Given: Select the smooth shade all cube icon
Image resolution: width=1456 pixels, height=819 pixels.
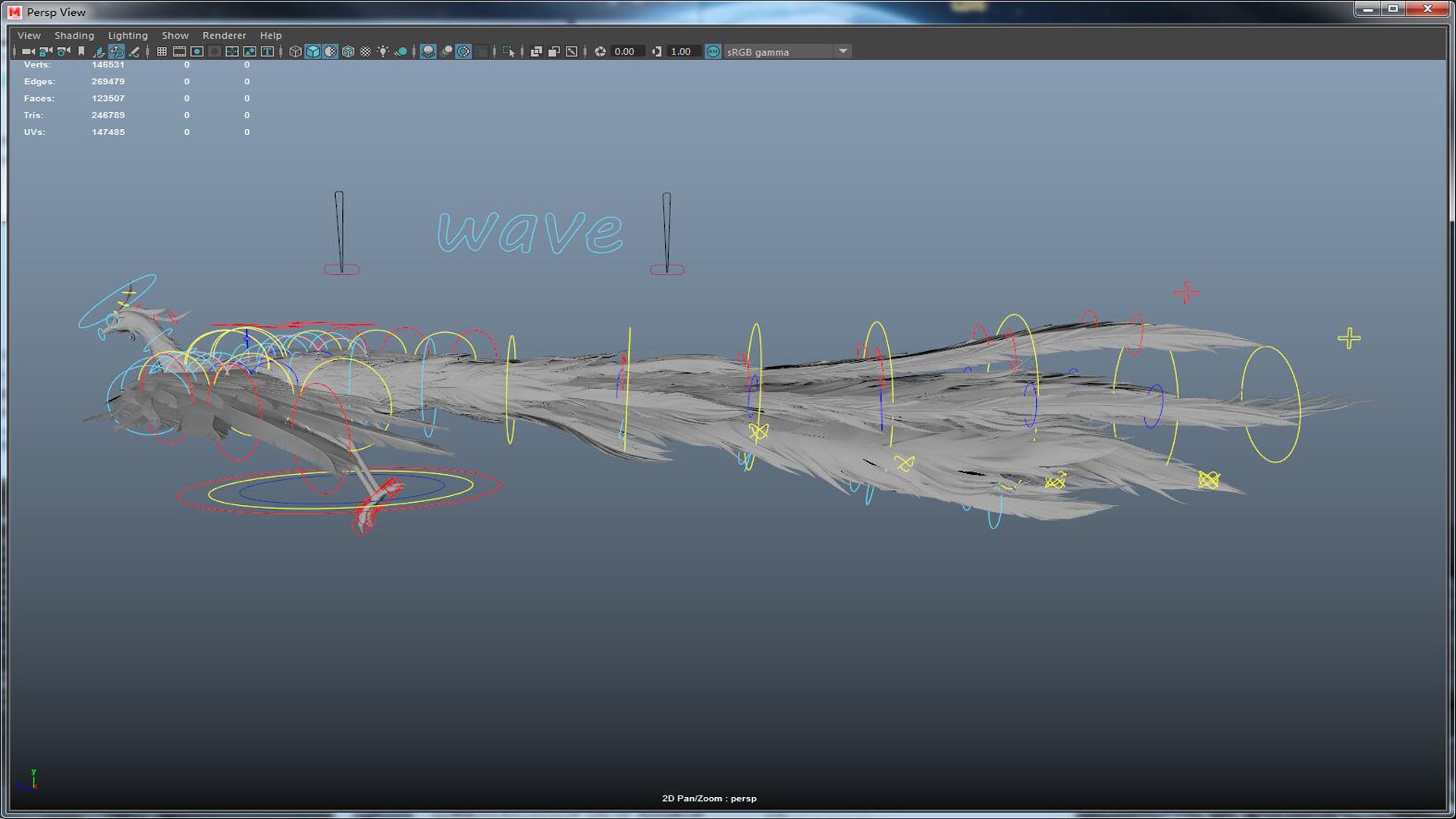Looking at the screenshot, I should pyautogui.click(x=312, y=52).
